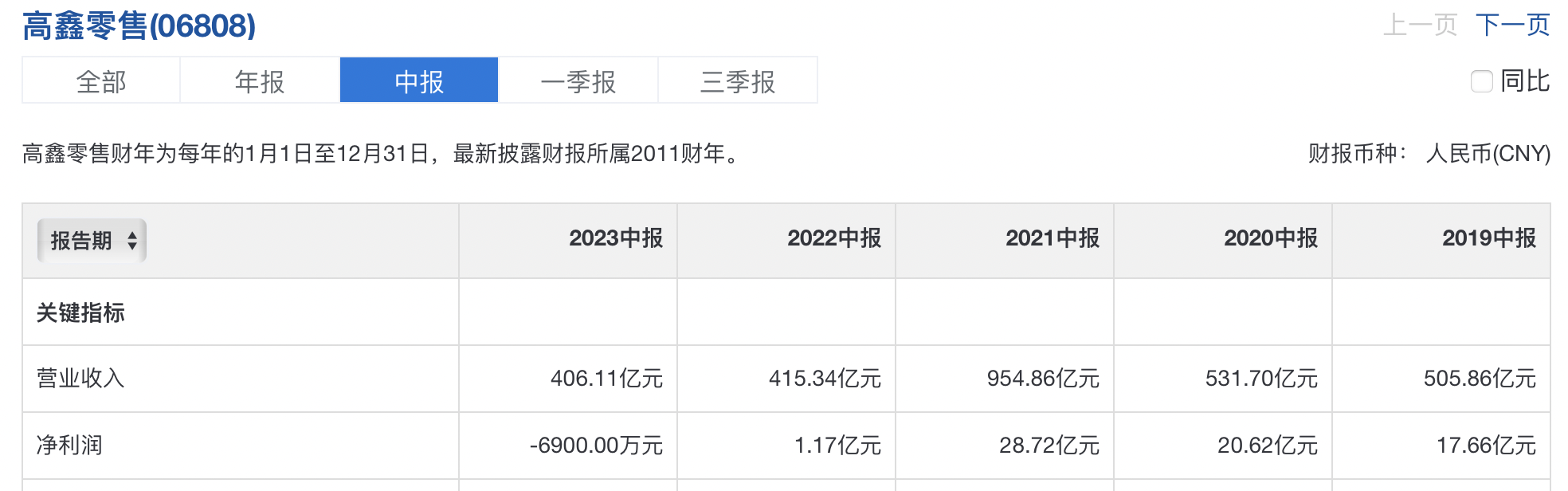Click the 406.11亿元 revenue cell

[606, 379]
